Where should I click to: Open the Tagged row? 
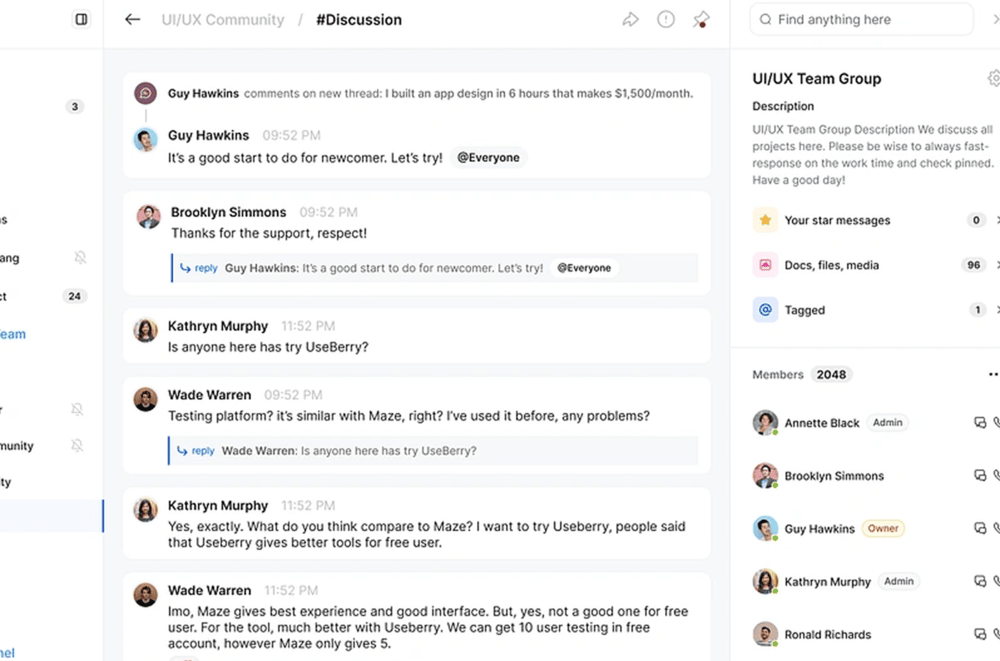[x=876, y=309]
